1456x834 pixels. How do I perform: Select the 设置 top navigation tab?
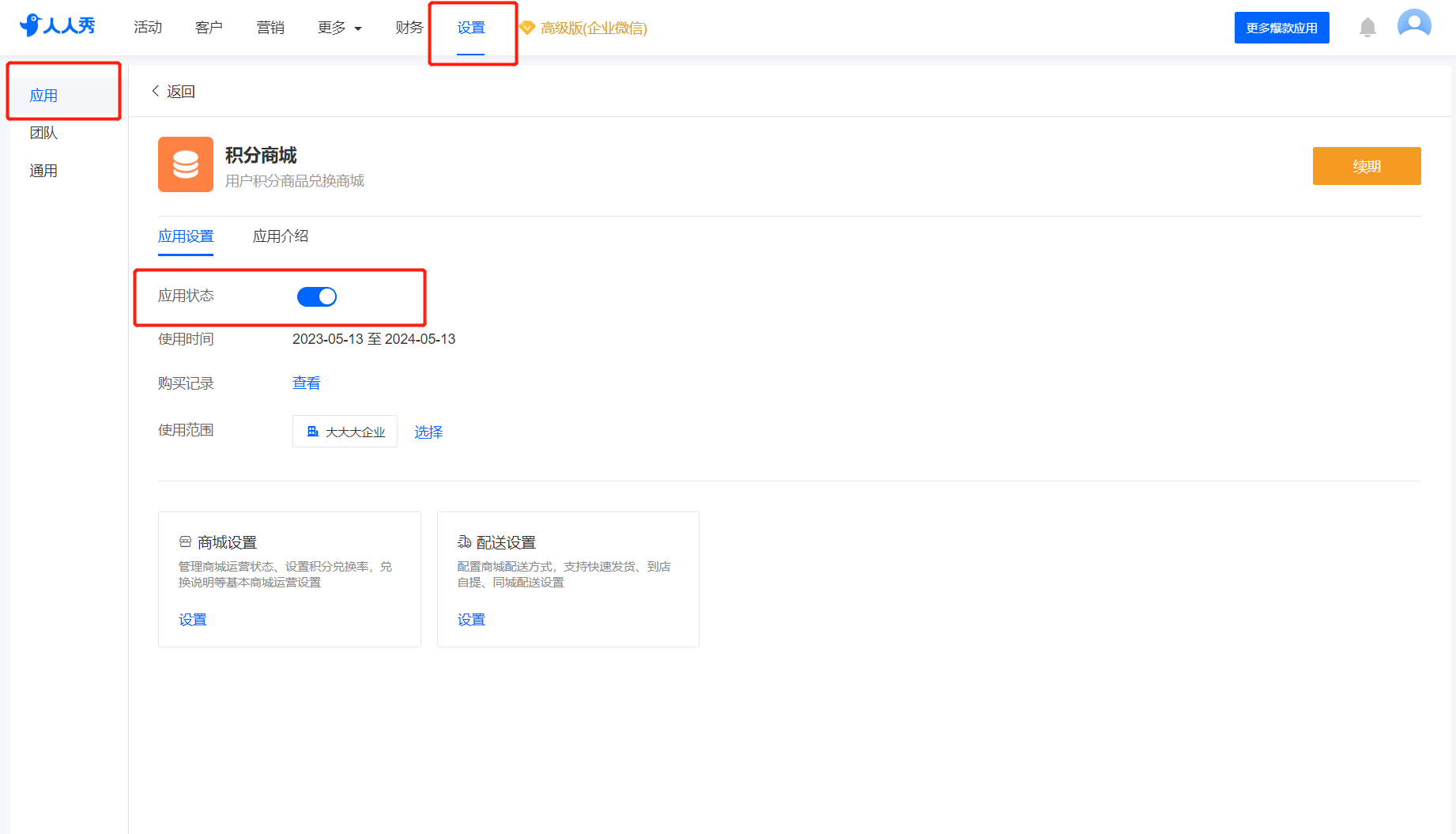[471, 28]
